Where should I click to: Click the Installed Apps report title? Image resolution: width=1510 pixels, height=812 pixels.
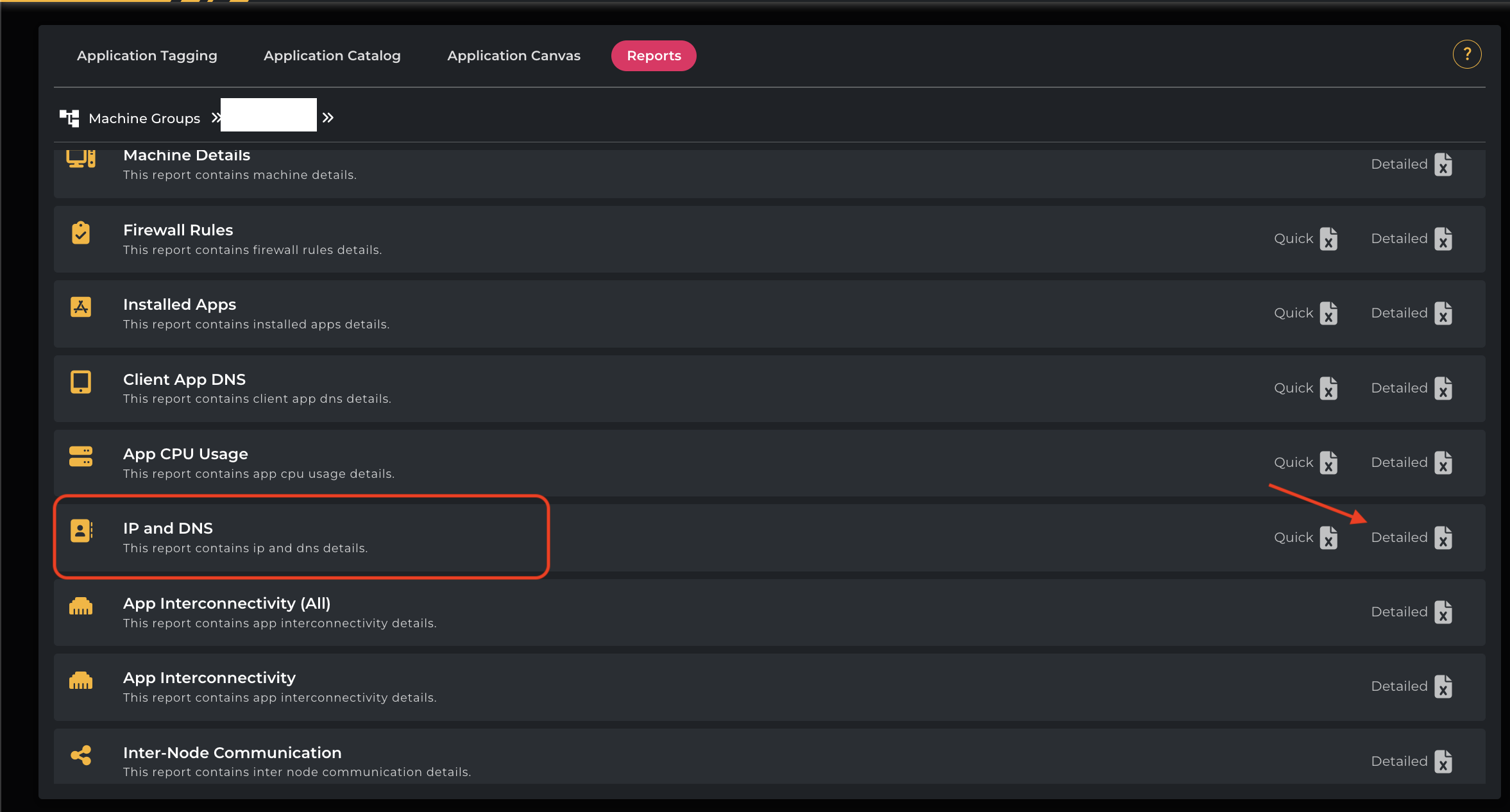tap(179, 305)
